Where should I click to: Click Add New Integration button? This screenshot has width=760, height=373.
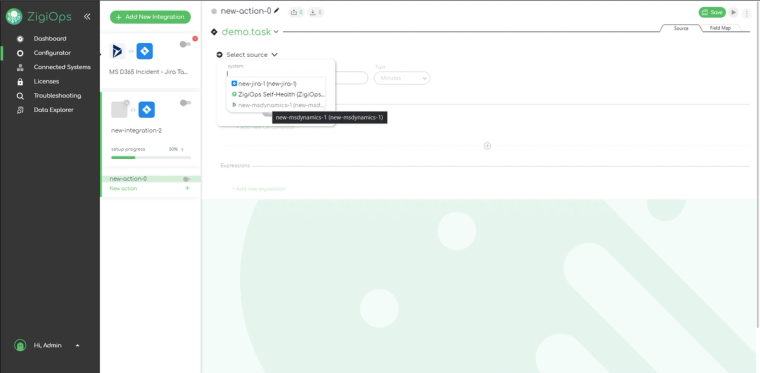[150, 17]
